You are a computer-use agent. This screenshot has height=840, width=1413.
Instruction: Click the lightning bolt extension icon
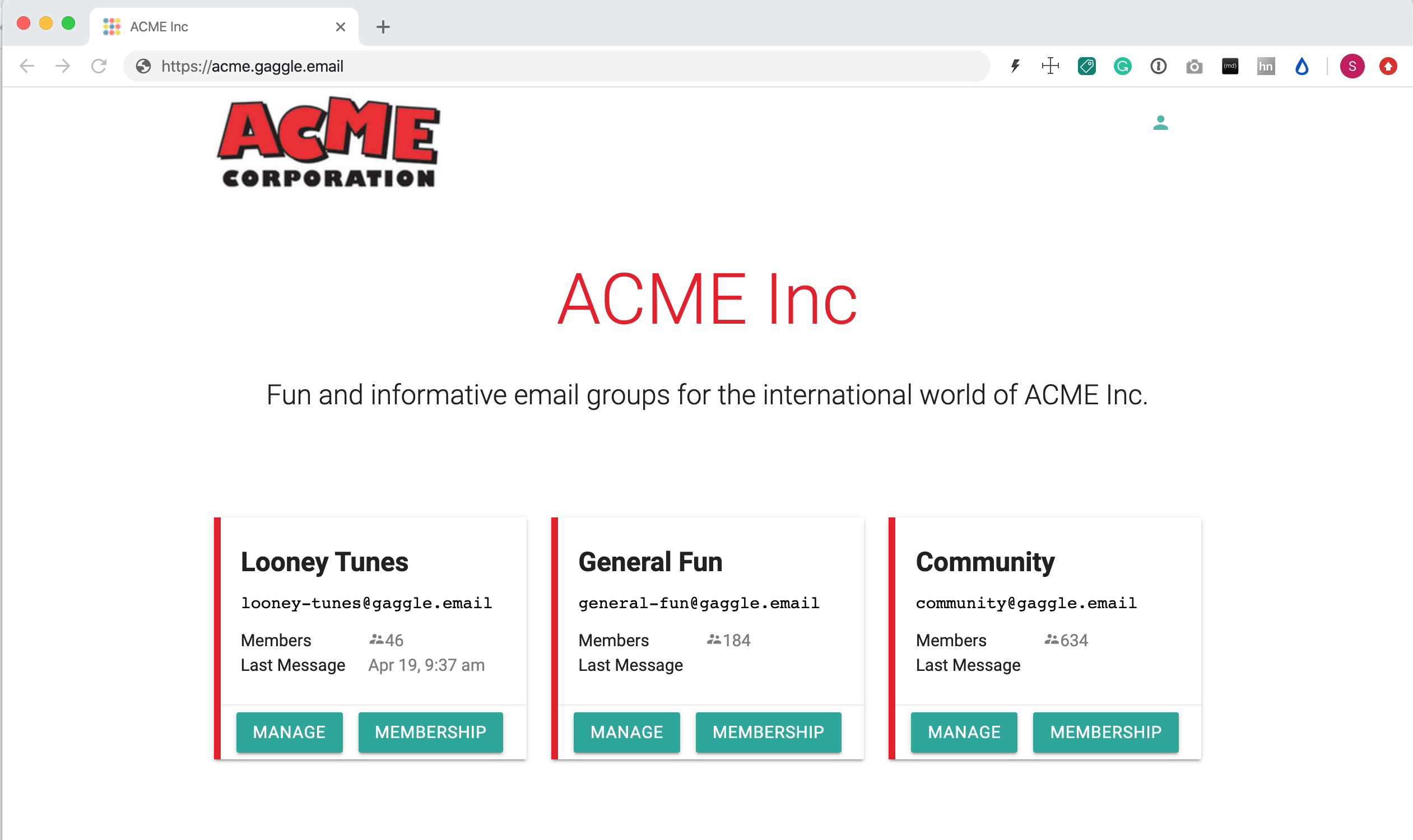point(1015,66)
